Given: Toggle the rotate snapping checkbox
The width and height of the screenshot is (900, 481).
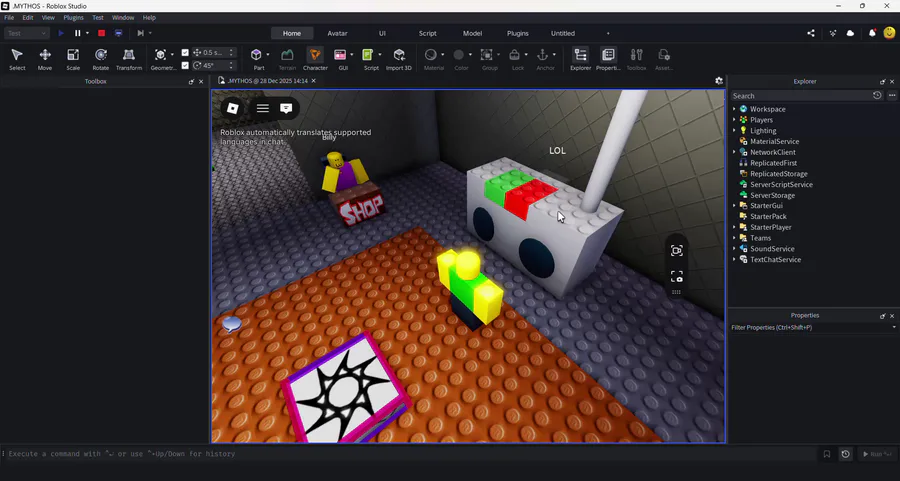Looking at the screenshot, I should click(x=185, y=65).
